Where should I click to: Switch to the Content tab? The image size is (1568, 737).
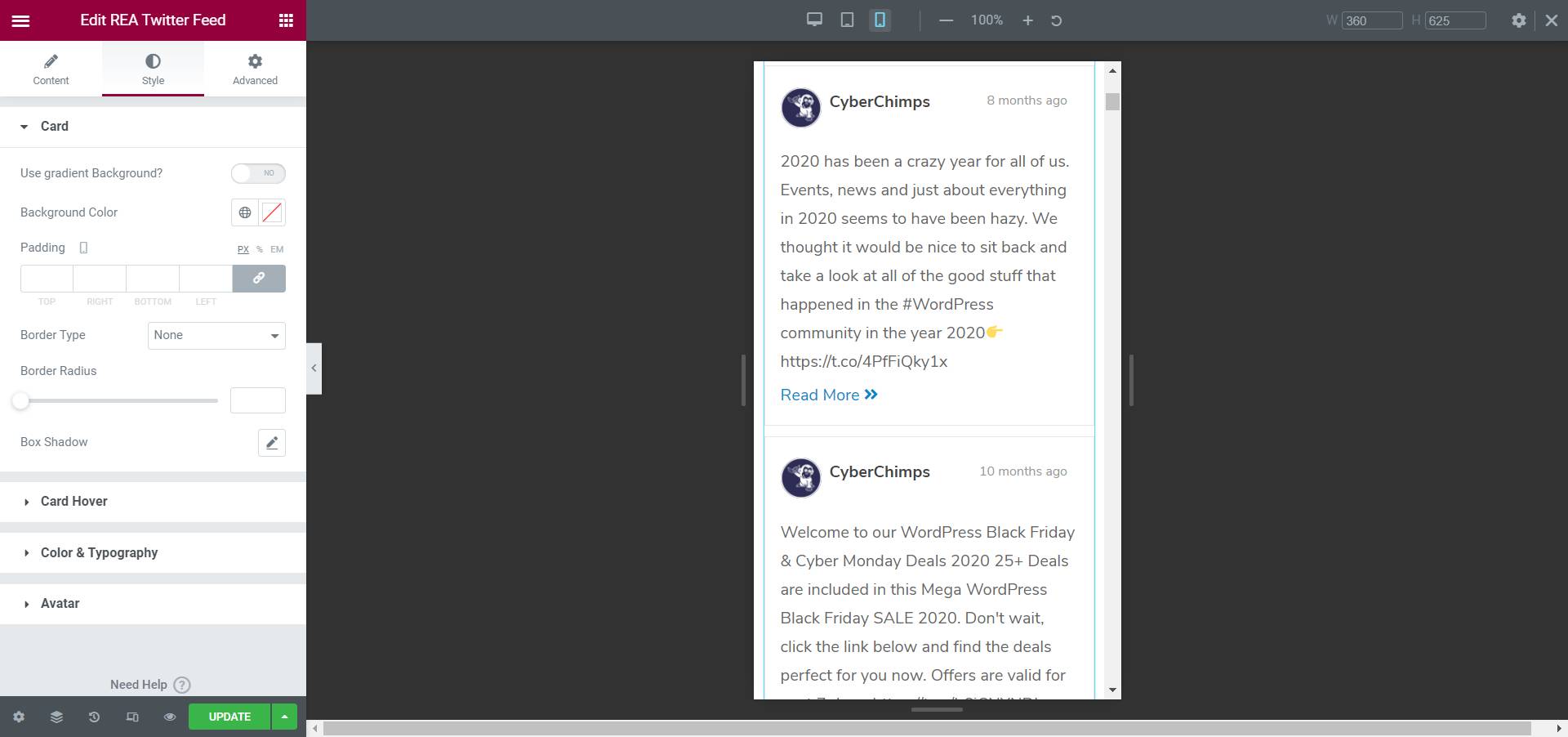pyautogui.click(x=51, y=69)
